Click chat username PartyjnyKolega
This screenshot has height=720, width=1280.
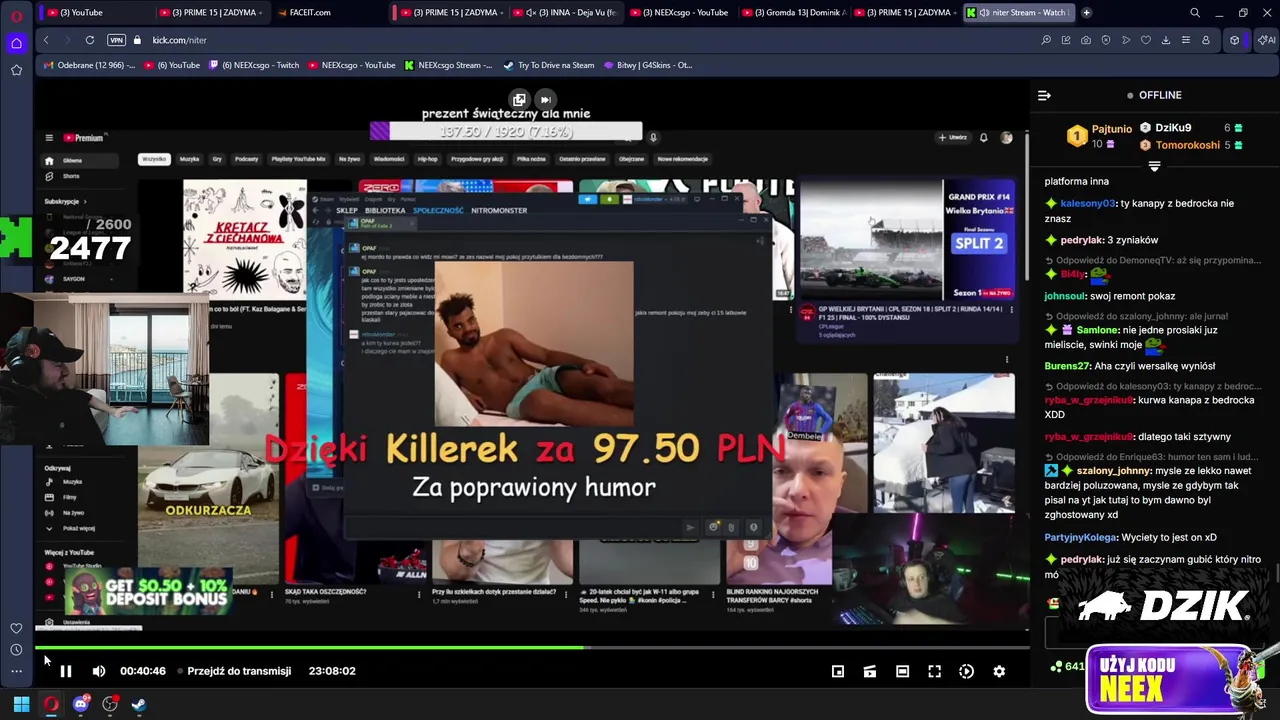(x=1080, y=537)
